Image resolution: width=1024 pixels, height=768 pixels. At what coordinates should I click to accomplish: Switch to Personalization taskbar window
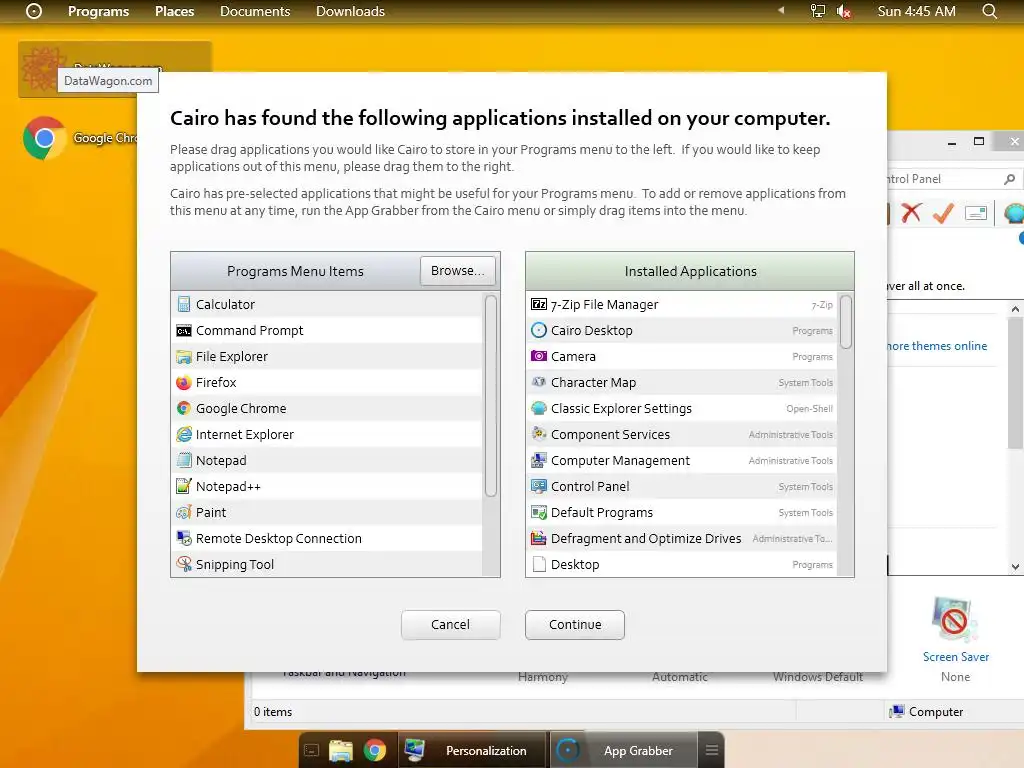pyautogui.click(x=472, y=750)
